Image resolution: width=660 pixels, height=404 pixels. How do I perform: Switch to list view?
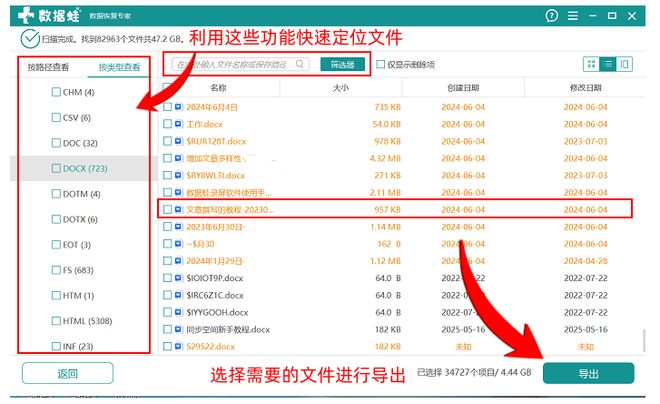pos(608,64)
